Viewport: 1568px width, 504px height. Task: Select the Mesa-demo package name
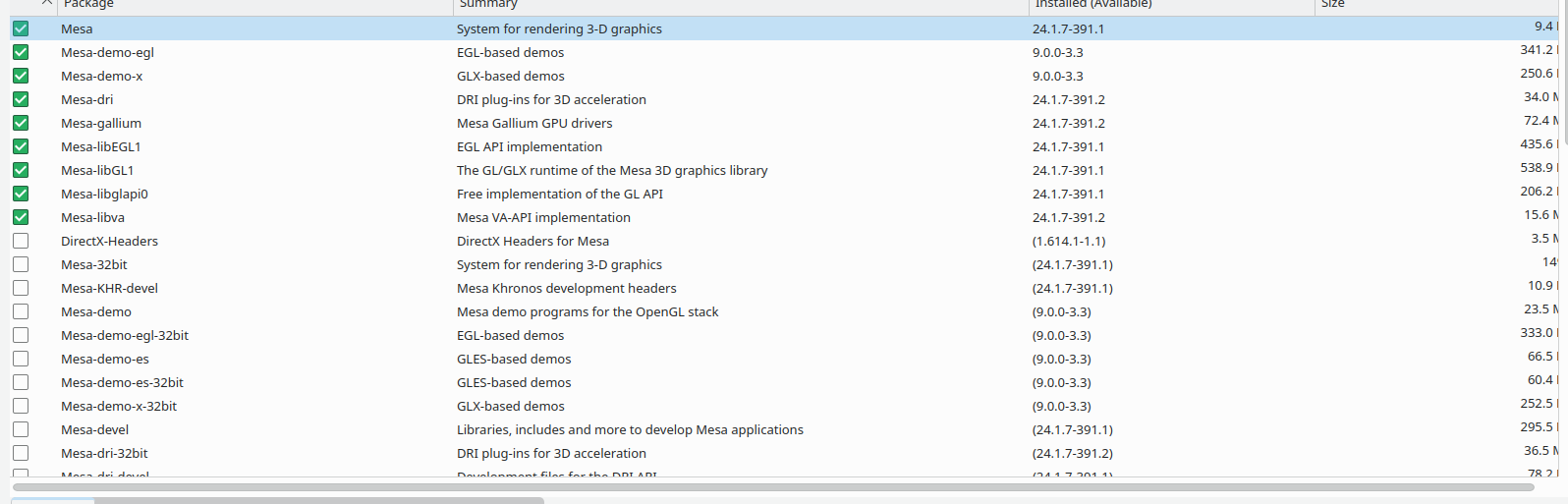tap(96, 311)
